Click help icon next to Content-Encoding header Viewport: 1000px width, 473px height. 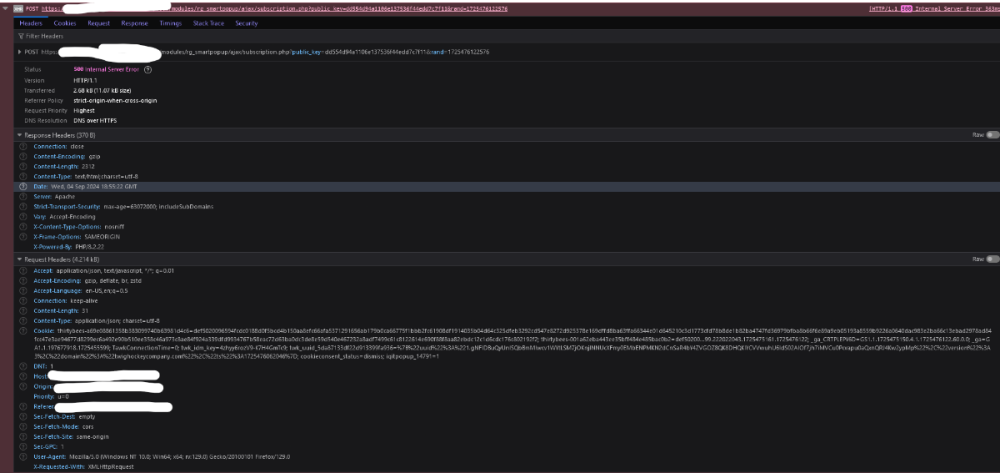coord(24,156)
